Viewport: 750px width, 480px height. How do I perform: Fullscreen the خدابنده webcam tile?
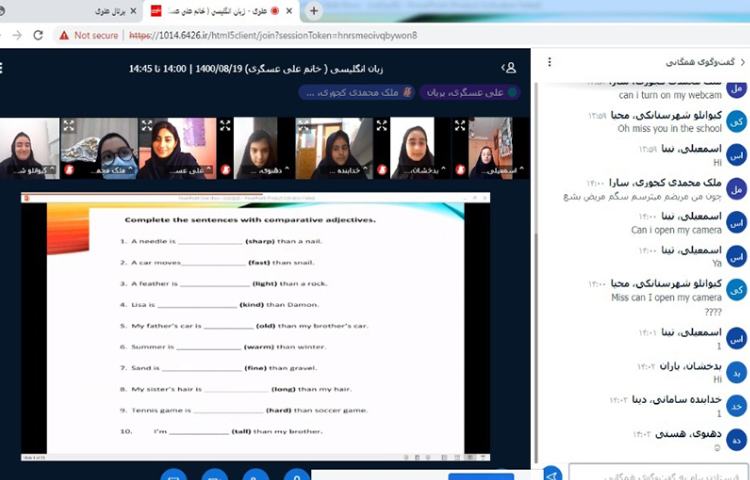[303, 126]
